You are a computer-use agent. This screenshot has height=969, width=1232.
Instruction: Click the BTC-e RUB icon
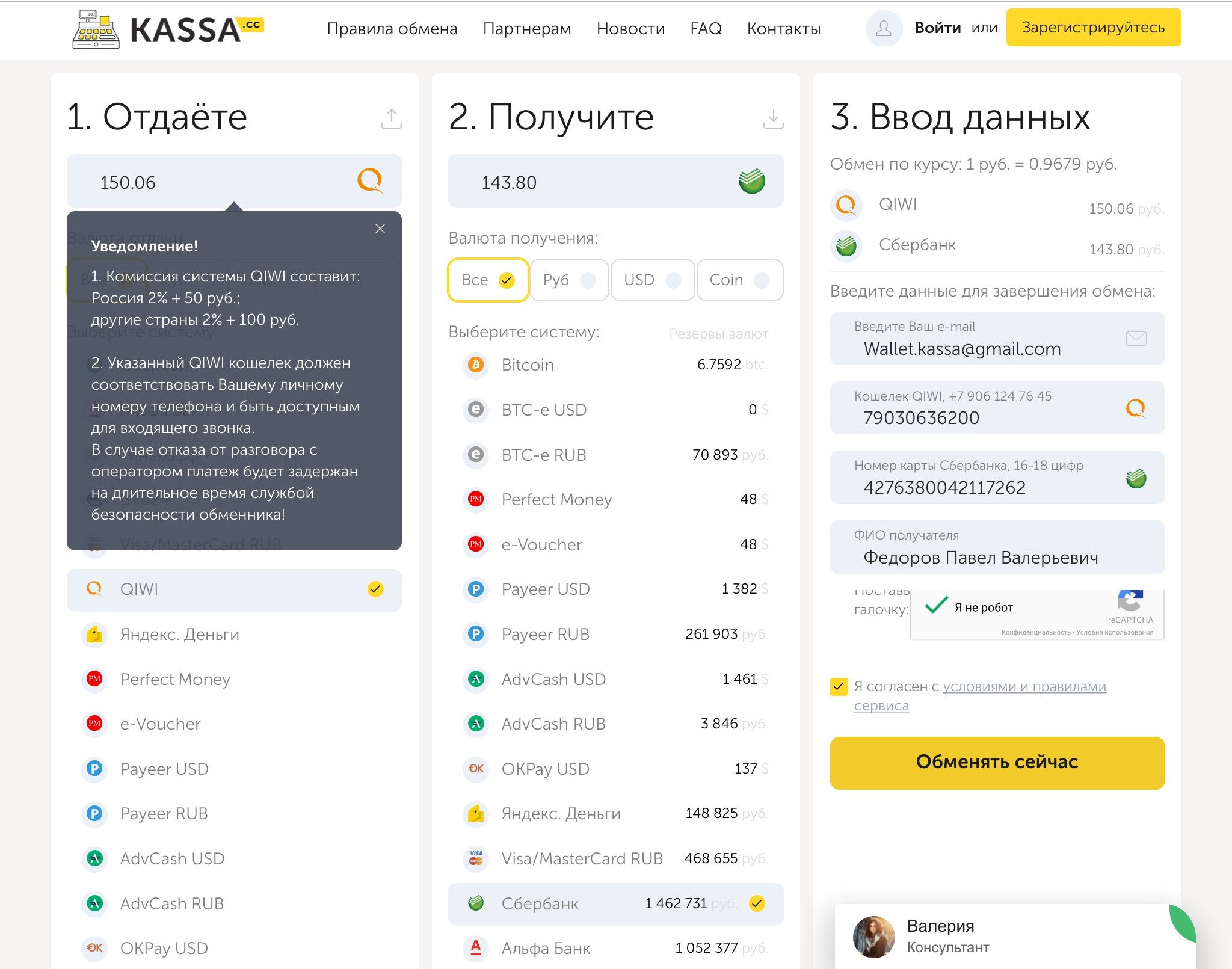pos(476,455)
